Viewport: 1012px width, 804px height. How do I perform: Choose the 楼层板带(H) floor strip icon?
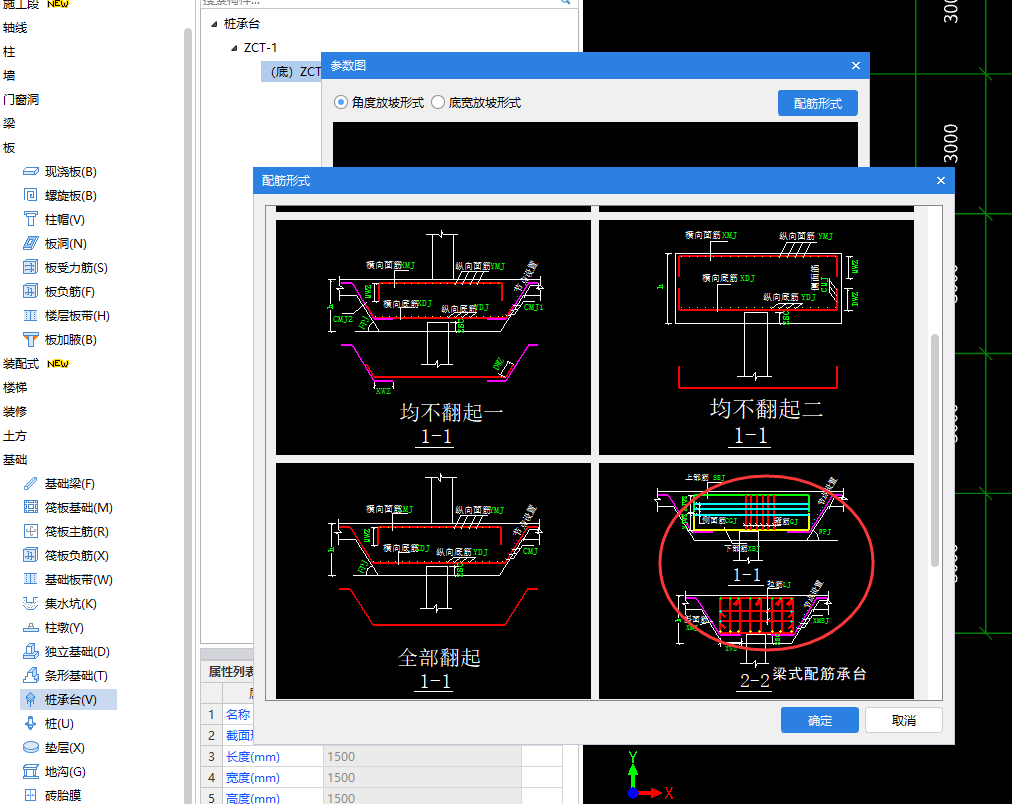(30, 316)
